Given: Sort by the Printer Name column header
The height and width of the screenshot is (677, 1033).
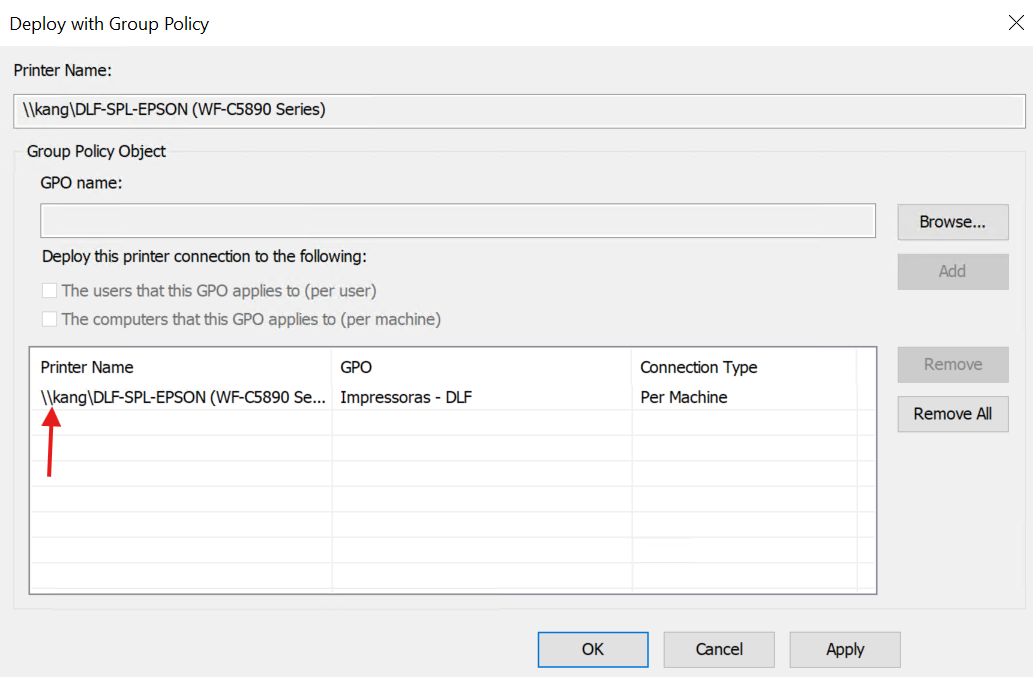Looking at the screenshot, I should (180, 367).
